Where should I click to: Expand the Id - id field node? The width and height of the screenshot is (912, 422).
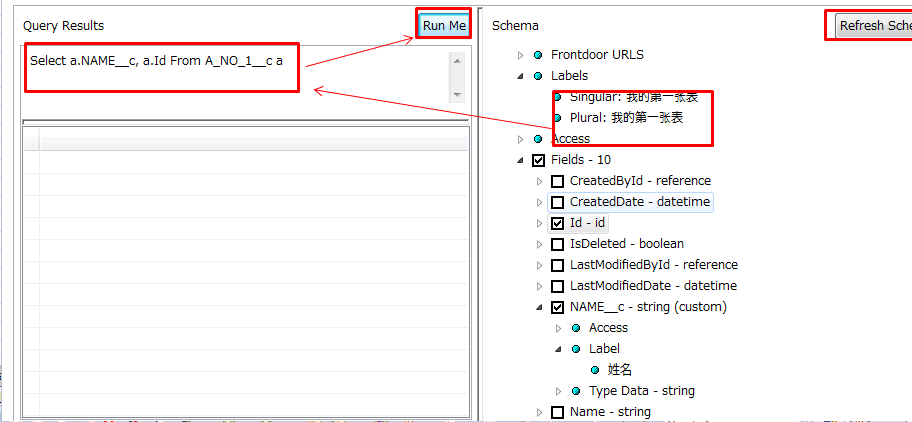tap(539, 223)
